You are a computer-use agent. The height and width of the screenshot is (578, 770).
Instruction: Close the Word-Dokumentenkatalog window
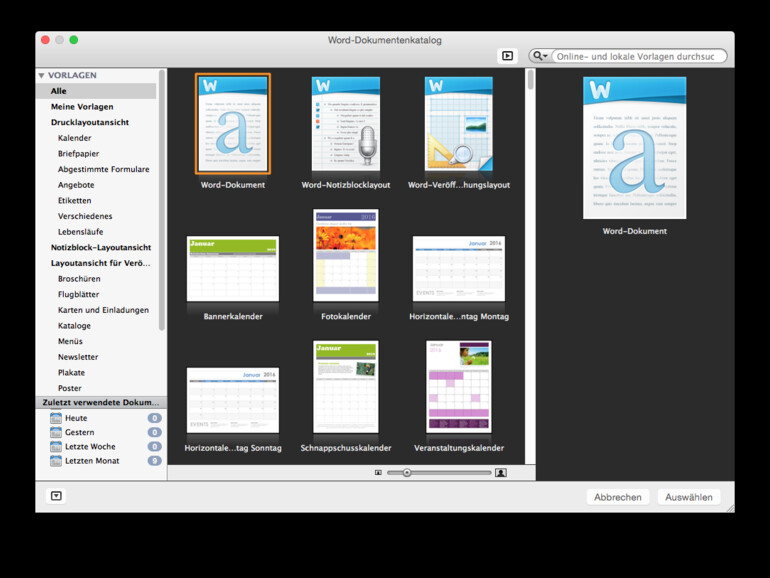(45, 40)
